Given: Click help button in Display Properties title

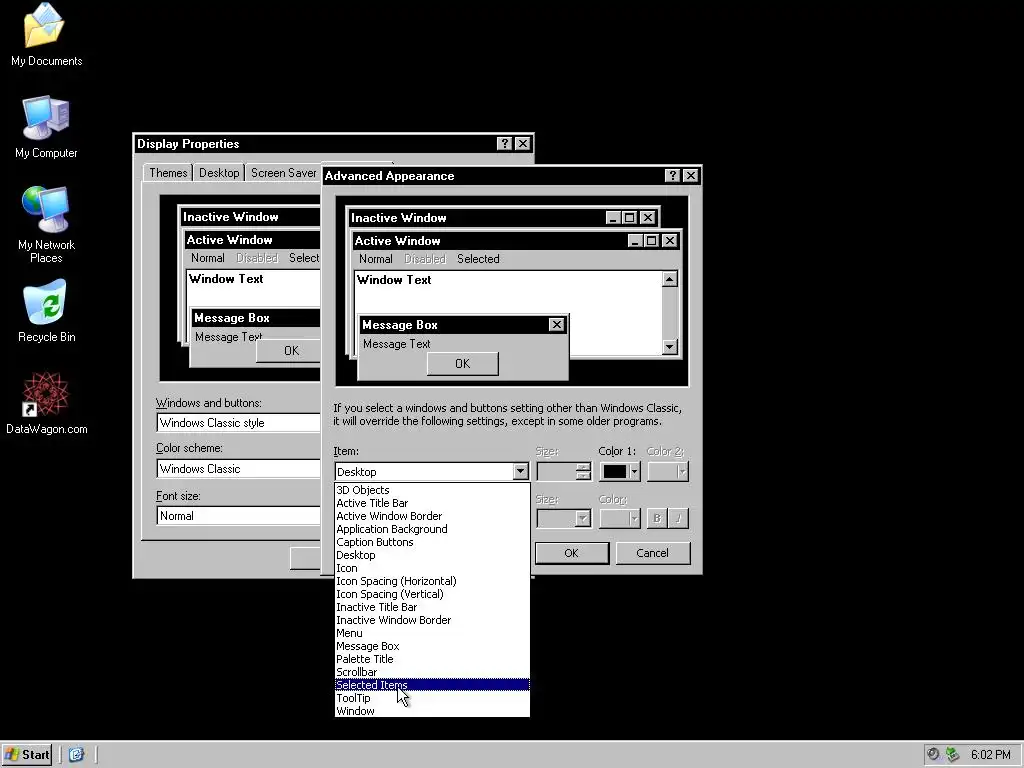Looking at the screenshot, I should point(504,144).
